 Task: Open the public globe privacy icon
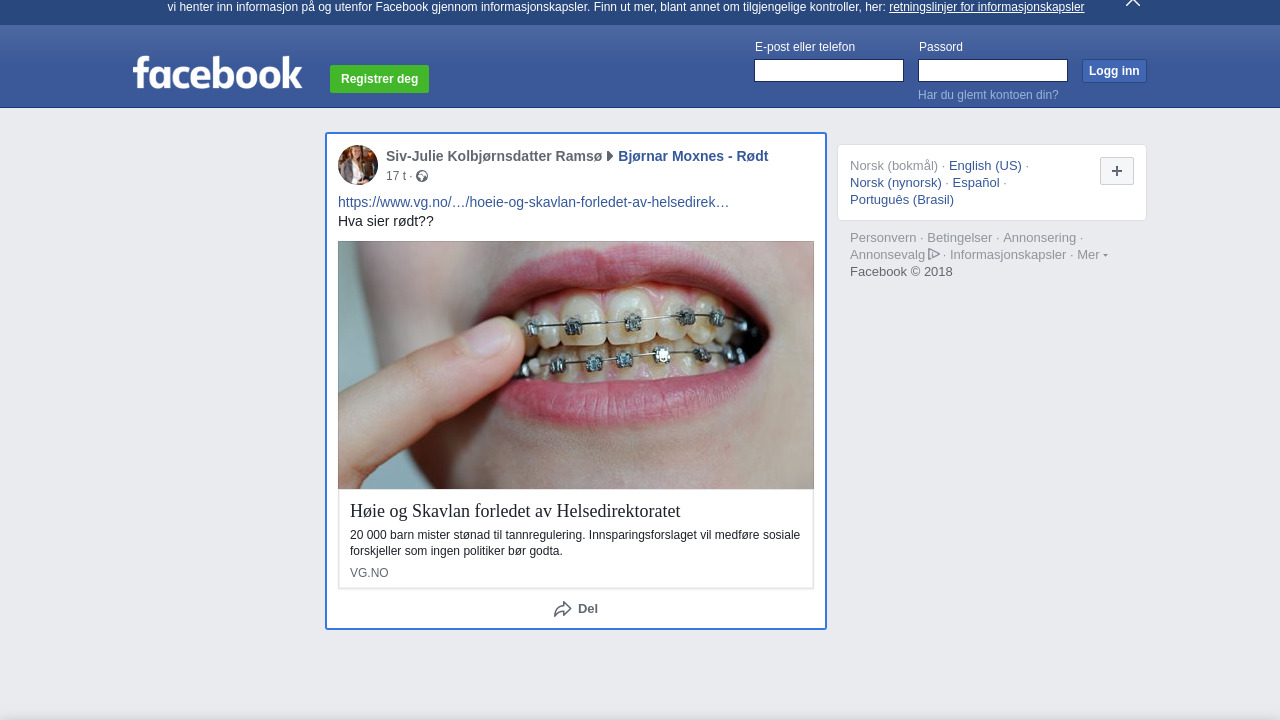(422, 176)
